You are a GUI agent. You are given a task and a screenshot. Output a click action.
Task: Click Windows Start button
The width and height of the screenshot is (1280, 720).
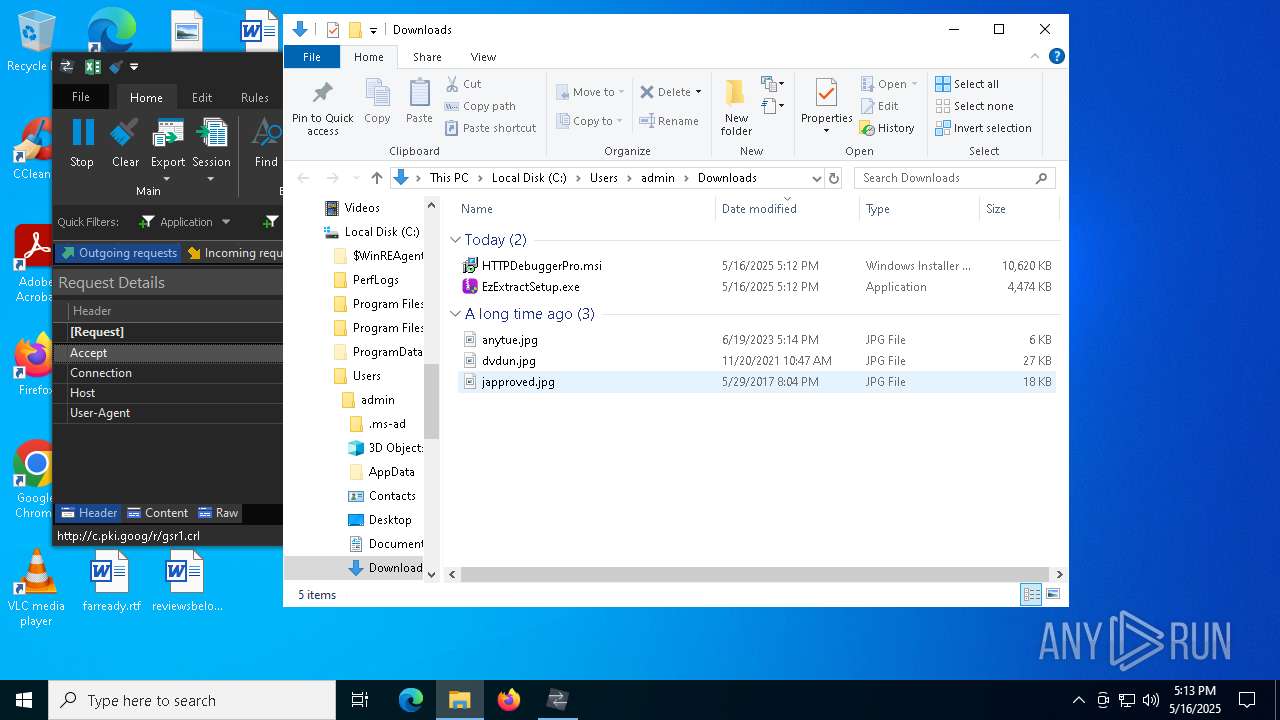click(x=24, y=700)
